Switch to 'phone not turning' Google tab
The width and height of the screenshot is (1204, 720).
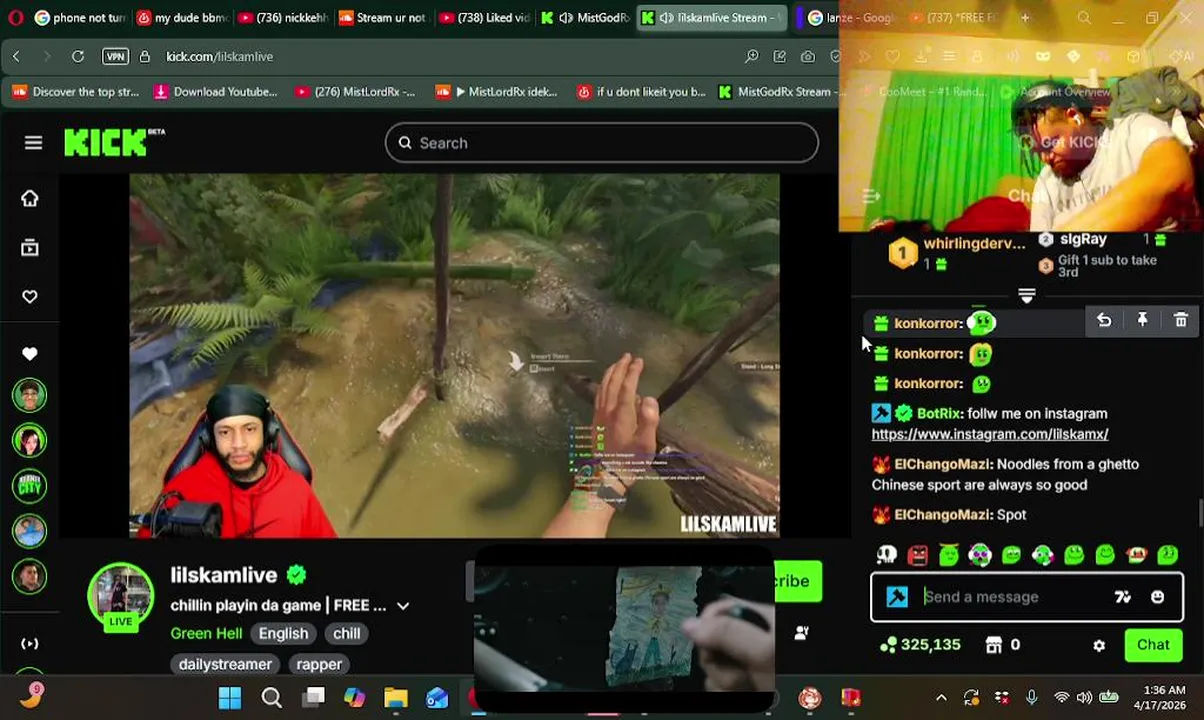click(x=78, y=18)
